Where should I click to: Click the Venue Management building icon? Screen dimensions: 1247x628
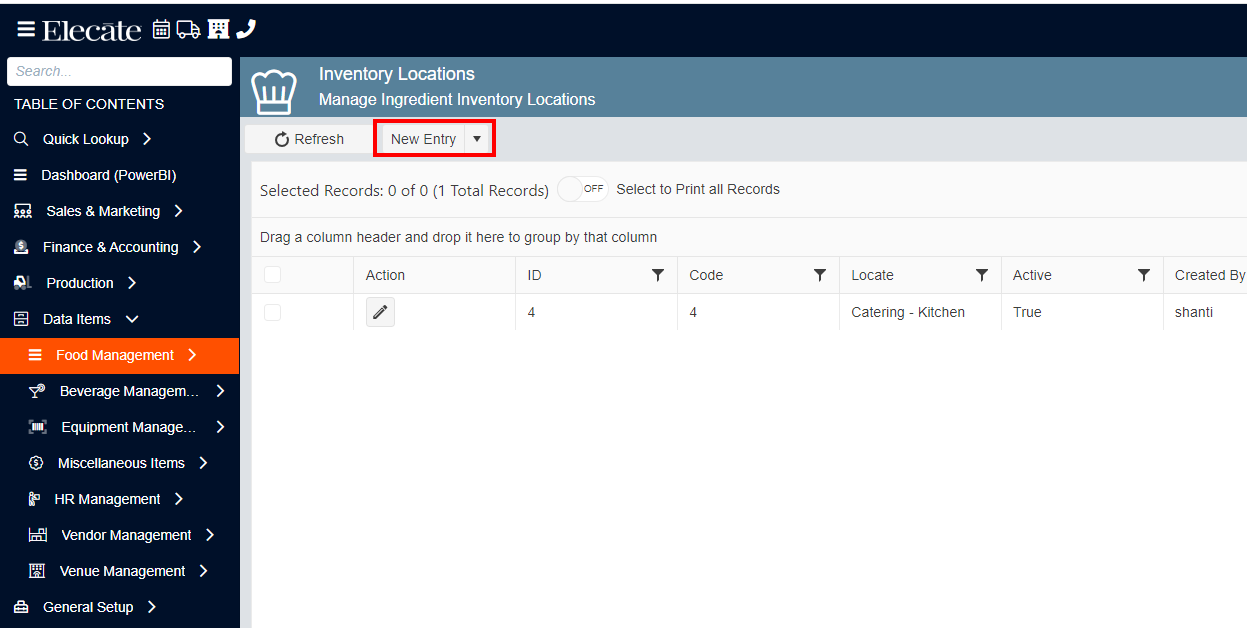pos(37,571)
